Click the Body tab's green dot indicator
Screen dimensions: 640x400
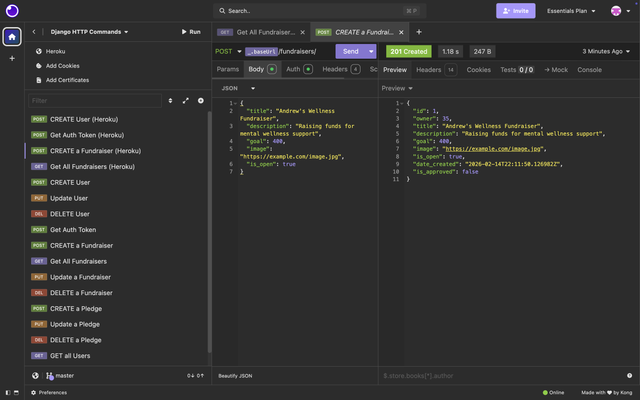click(x=272, y=69)
